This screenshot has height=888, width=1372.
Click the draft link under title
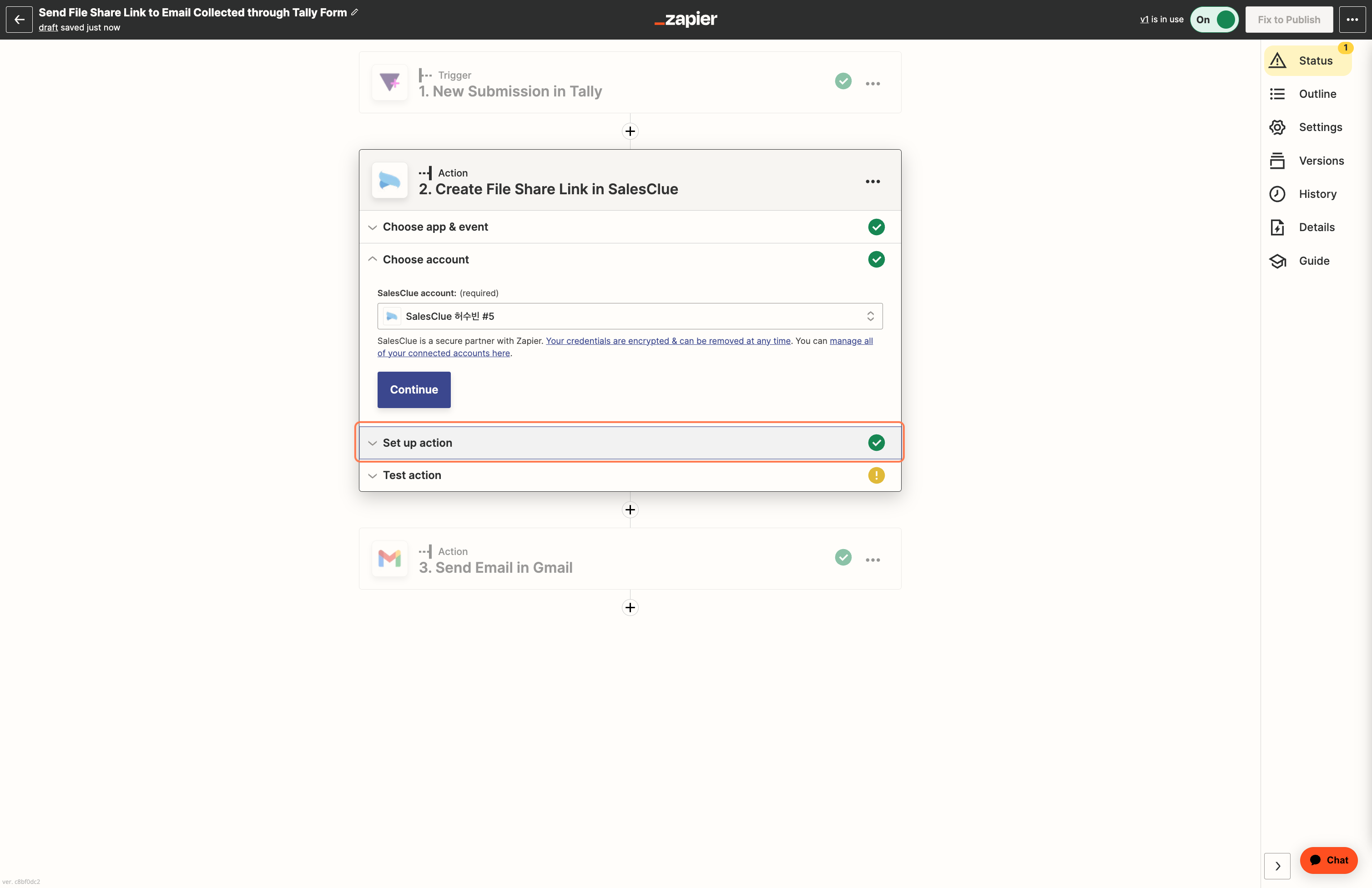(x=48, y=28)
